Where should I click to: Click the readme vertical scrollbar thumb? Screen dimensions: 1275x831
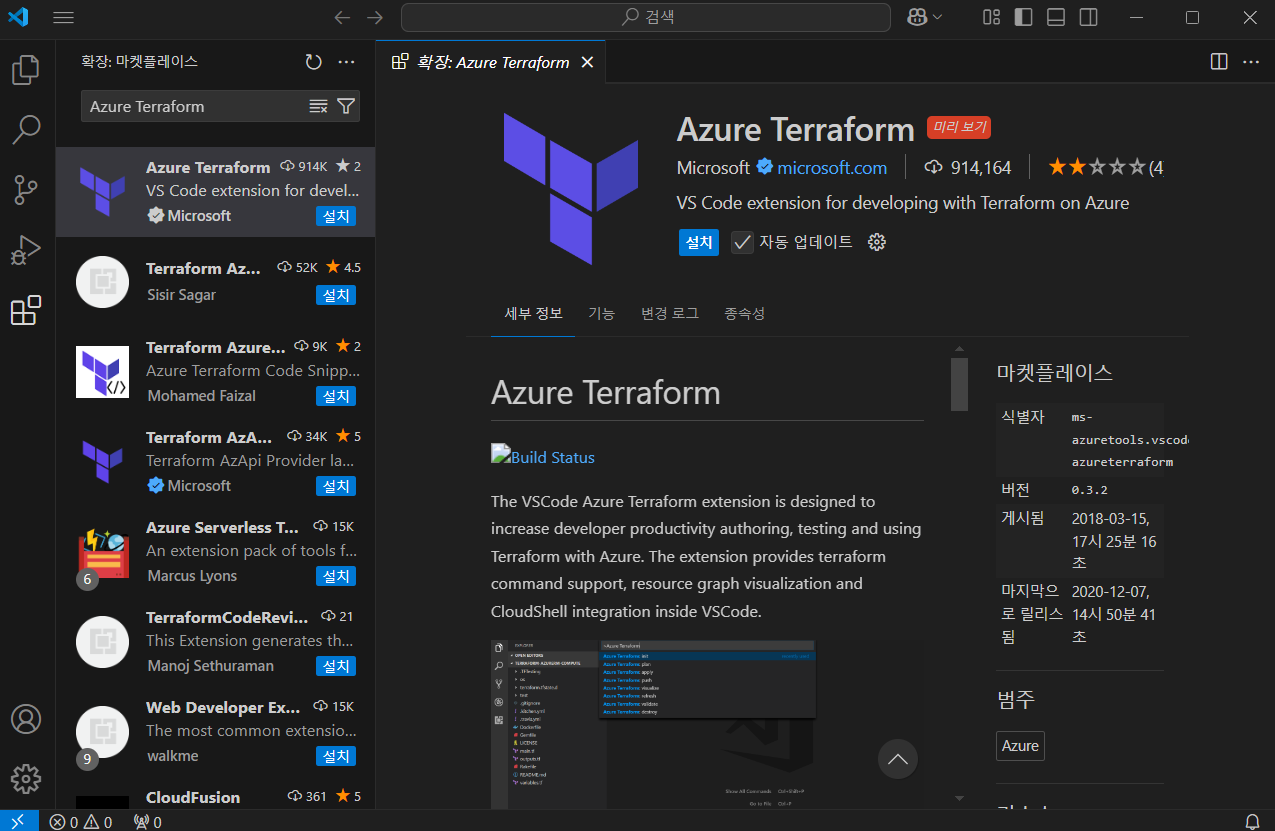[959, 384]
